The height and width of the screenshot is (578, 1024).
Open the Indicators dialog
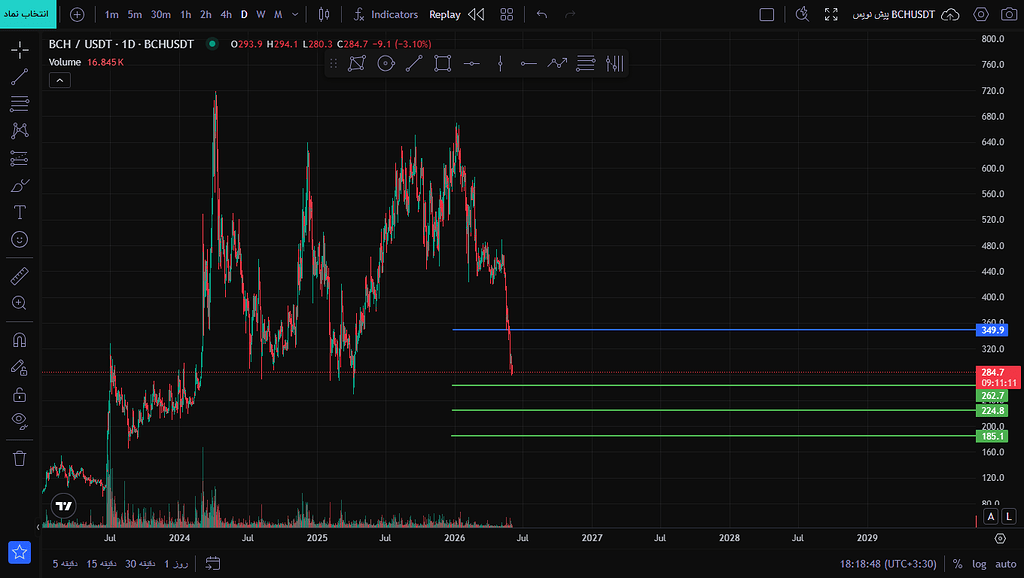(x=385, y=14)
